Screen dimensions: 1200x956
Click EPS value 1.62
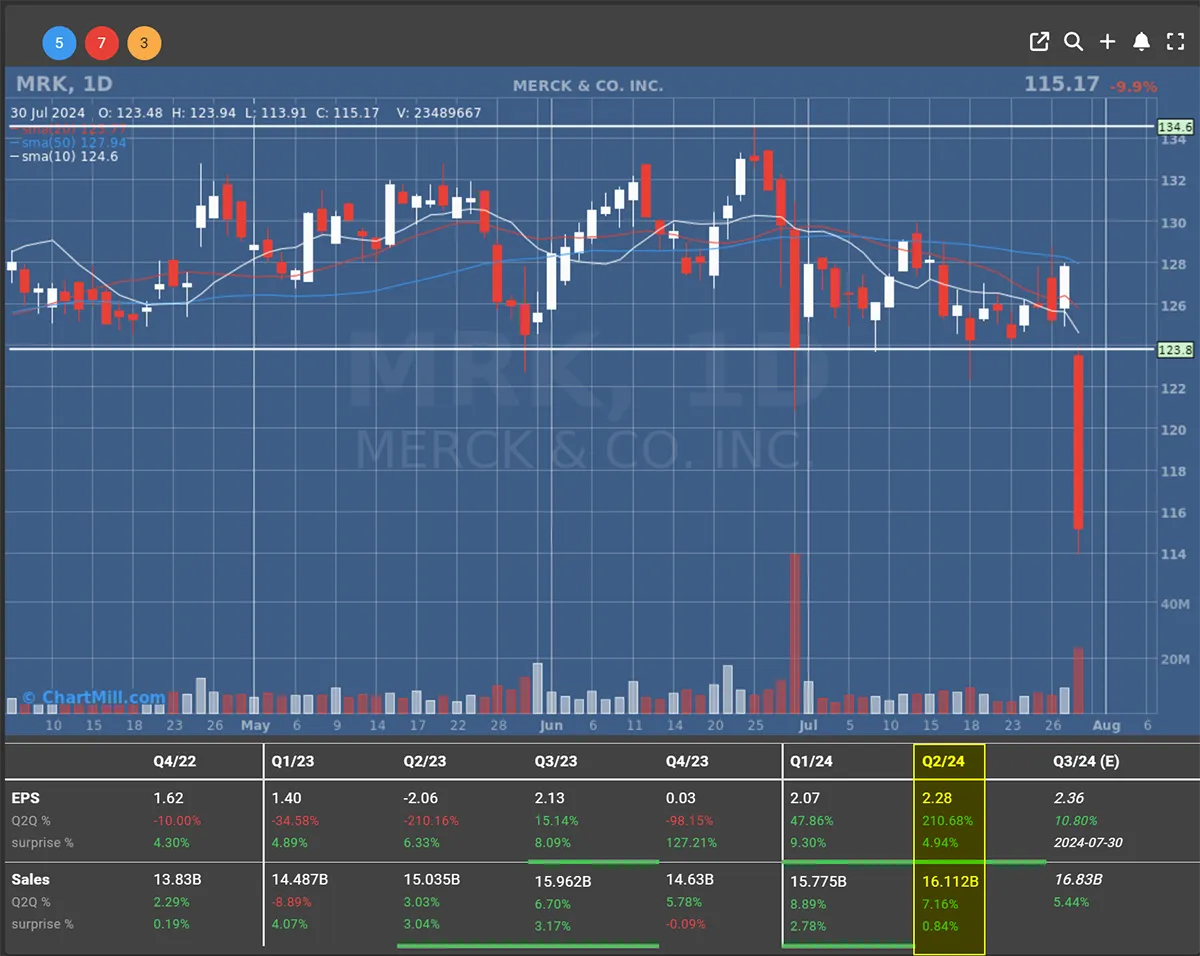pyautogui.click(x=168, y=799)
